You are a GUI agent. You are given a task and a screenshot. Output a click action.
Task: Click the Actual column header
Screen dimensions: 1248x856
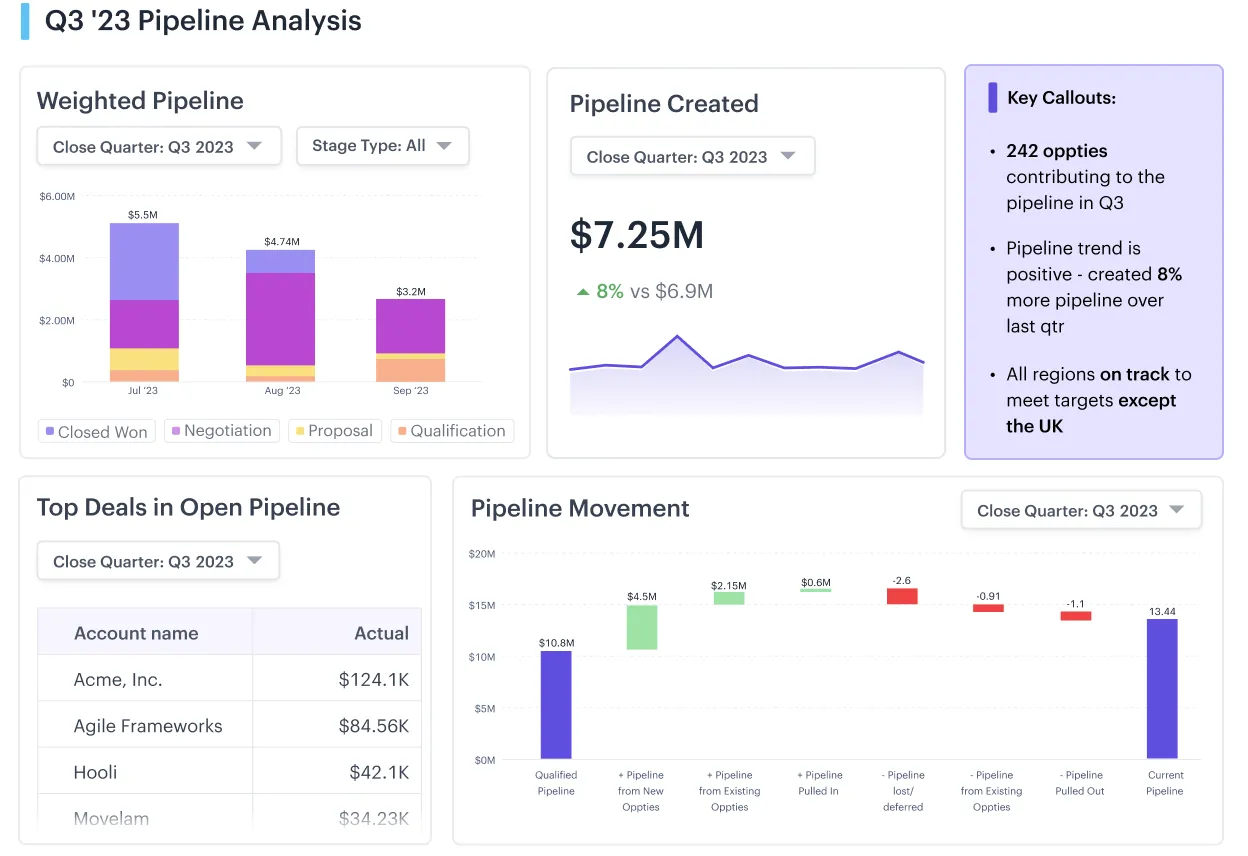click(382, 633)
